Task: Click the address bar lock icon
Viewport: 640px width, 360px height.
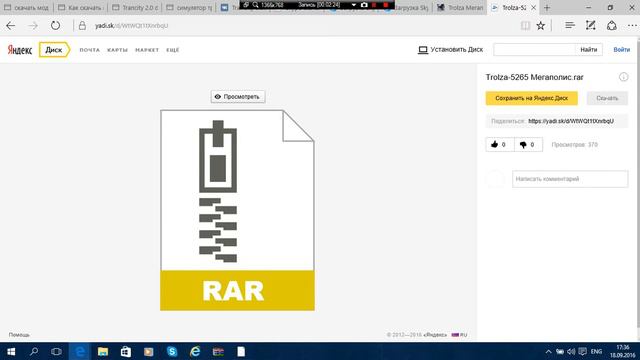Action: (82, 25)
